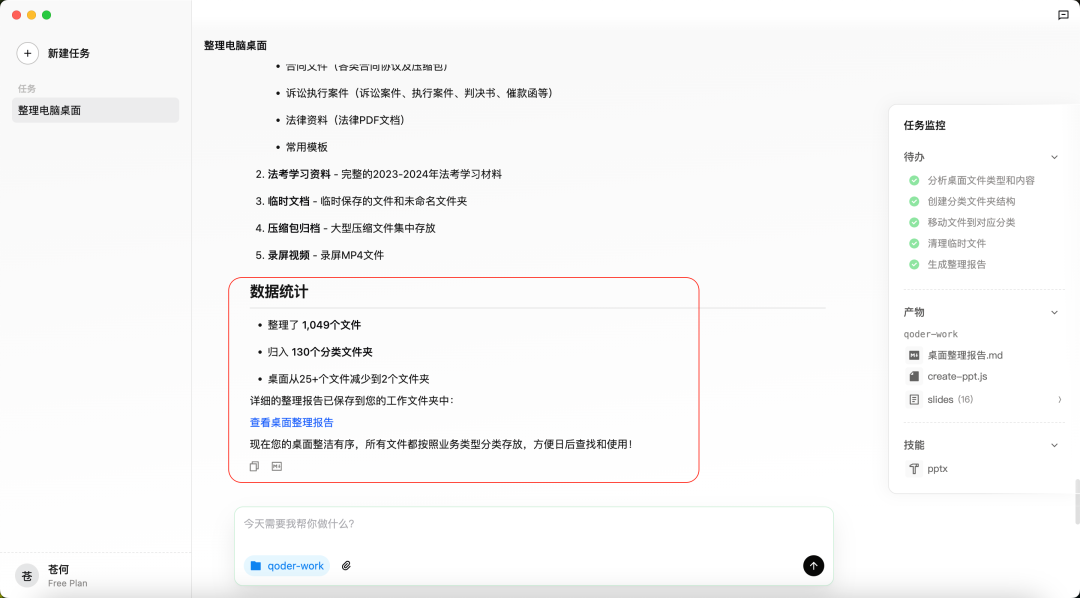The height and width of the screenshot is (598, 1080).
Task: Collapse the 产物 section
Action: (x=1054, y=311)
